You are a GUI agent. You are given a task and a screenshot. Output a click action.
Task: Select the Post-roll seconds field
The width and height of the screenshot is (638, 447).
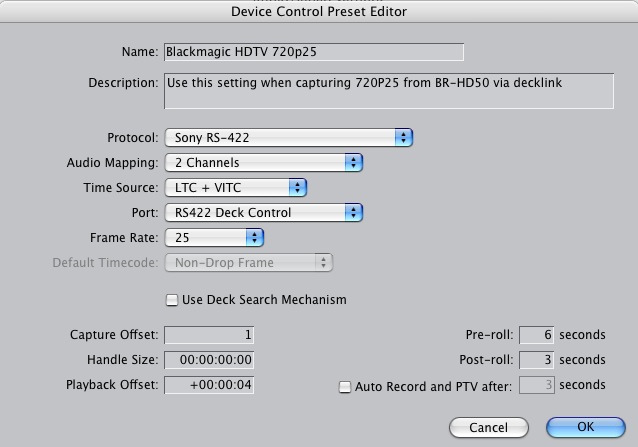(x=537, y=360)
